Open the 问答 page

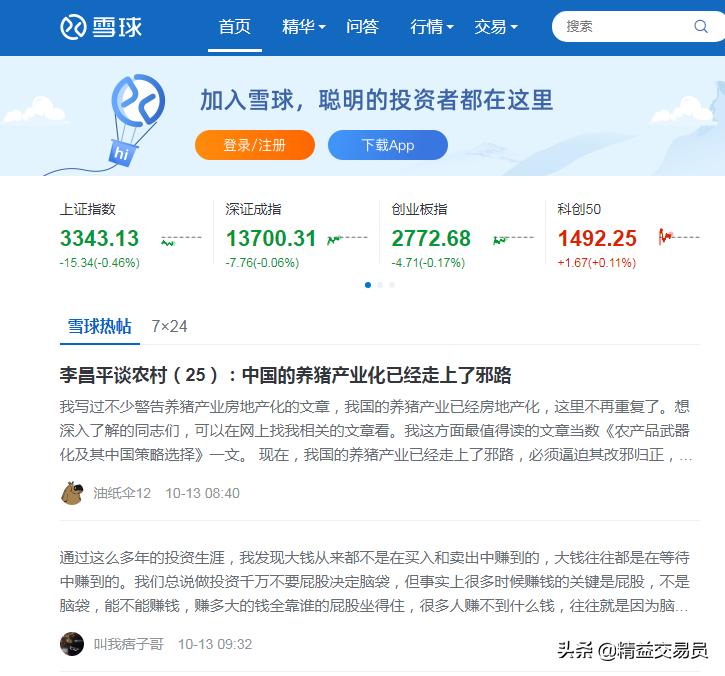362,27
